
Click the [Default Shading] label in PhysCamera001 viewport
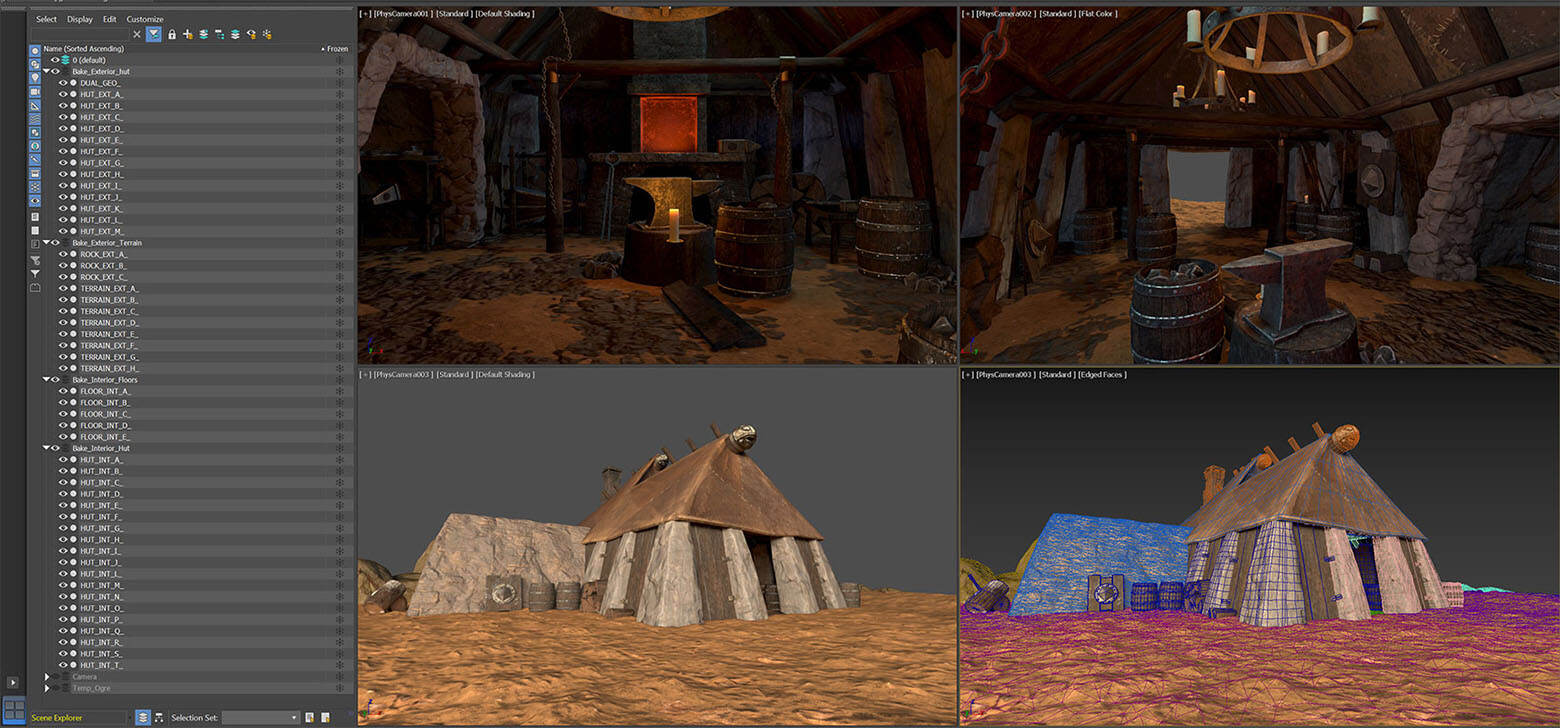click(505, 14)
